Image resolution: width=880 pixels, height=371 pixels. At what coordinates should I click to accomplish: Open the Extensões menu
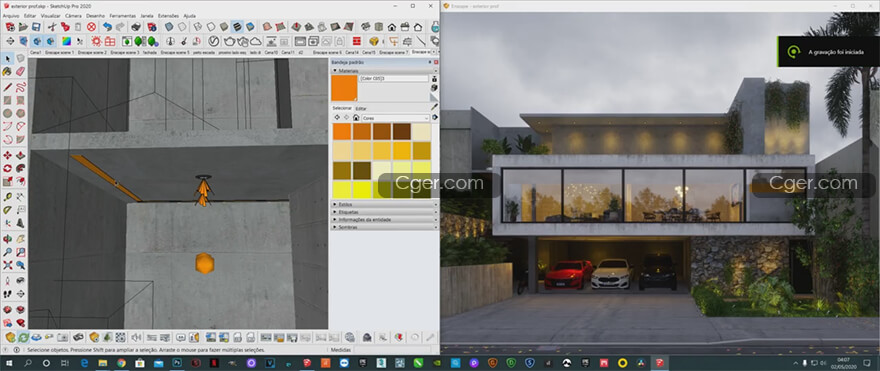(168, 16)
